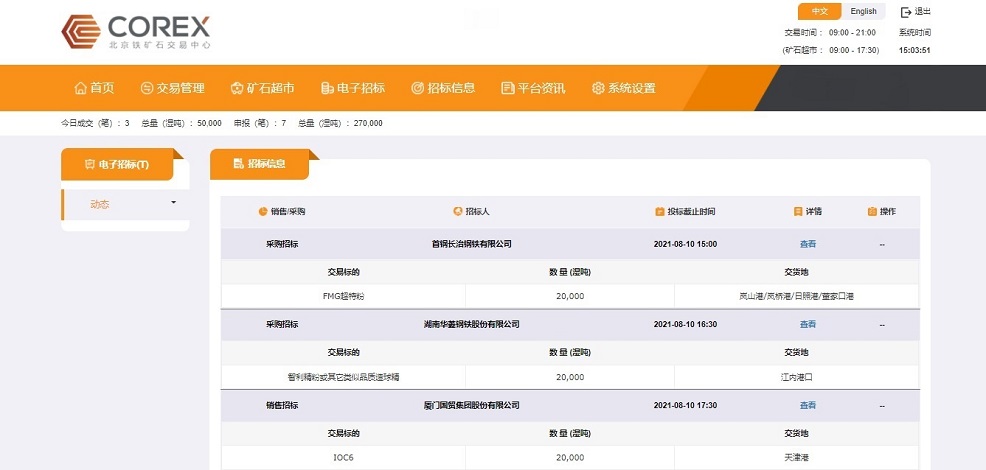Select the 招标信息 panel tab
This screenshot has width=986, height=470.
[259, 164]
